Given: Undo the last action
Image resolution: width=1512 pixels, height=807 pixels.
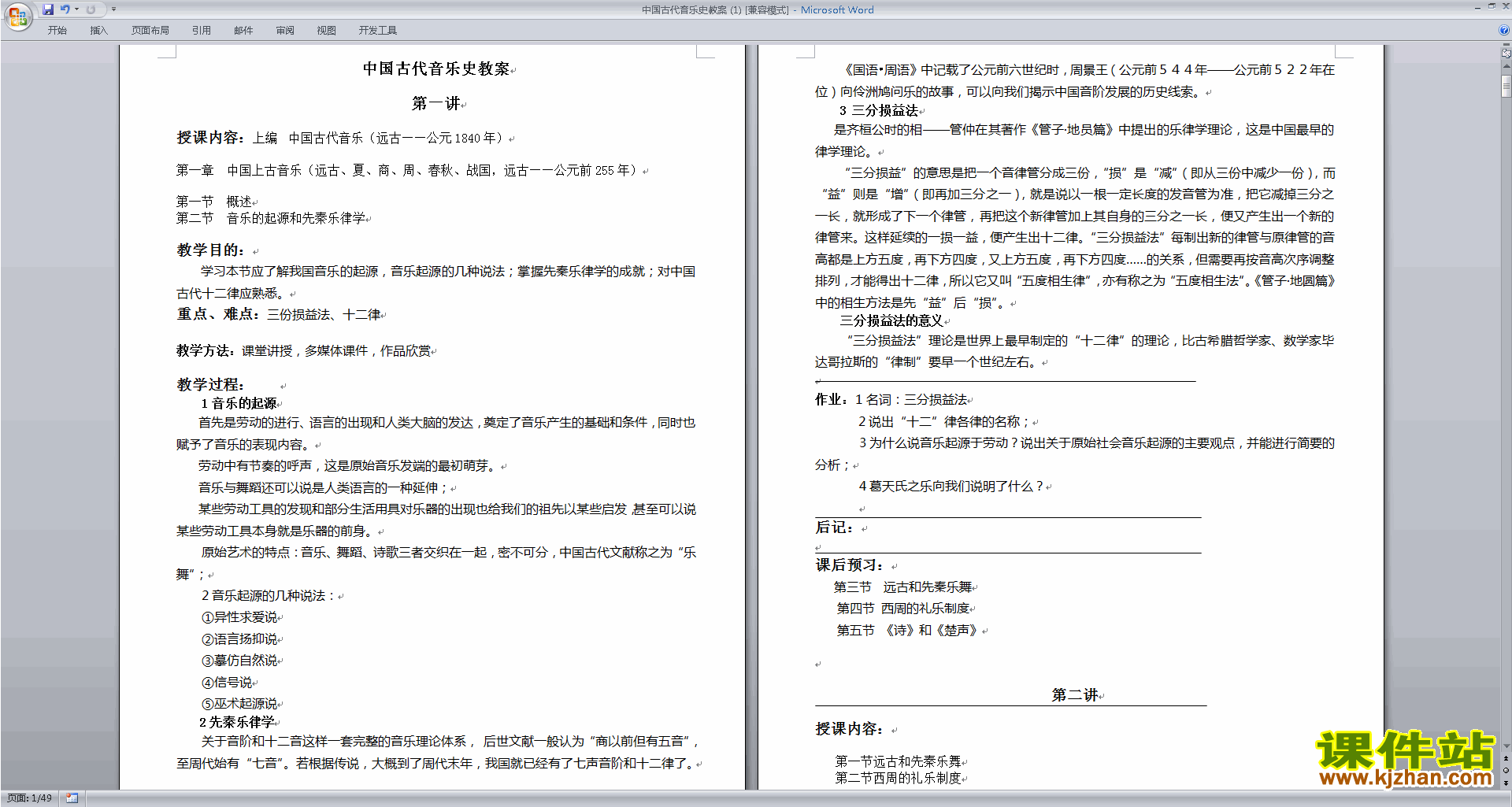Looking at the screenshot, I should click(65, 9).
